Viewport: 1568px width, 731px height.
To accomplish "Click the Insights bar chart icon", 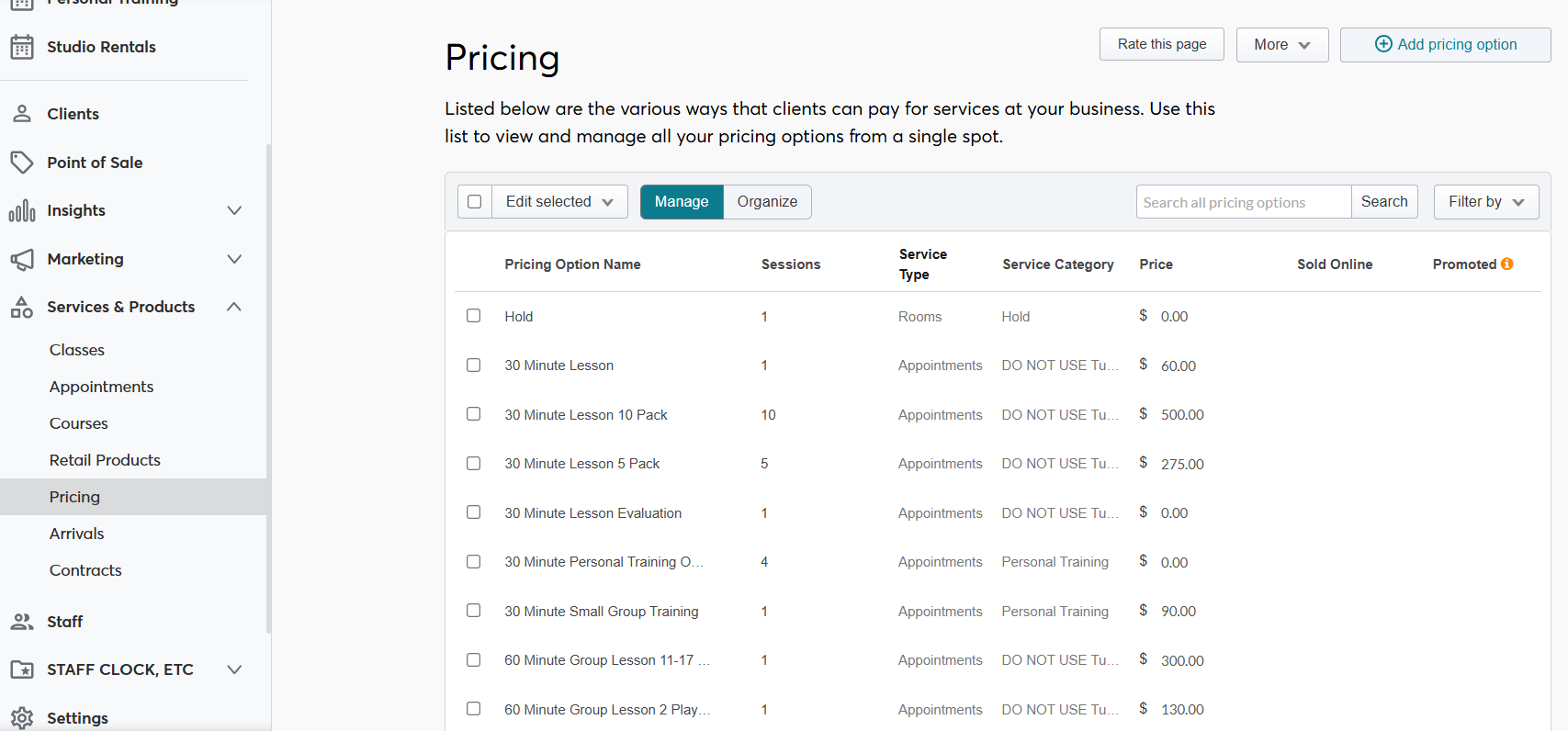I will click(x=22, y=211).
